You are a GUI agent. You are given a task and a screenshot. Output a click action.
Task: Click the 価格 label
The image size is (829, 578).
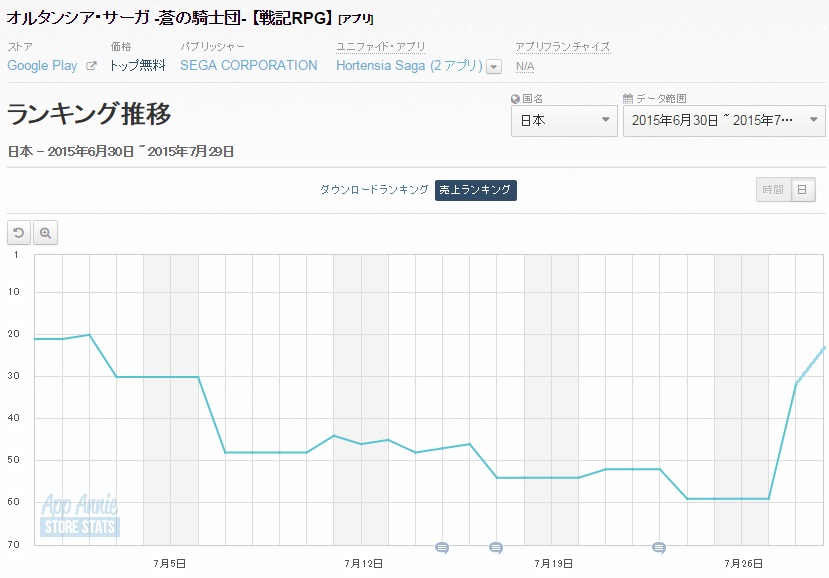pyautogui.click(x=121, y=47)
